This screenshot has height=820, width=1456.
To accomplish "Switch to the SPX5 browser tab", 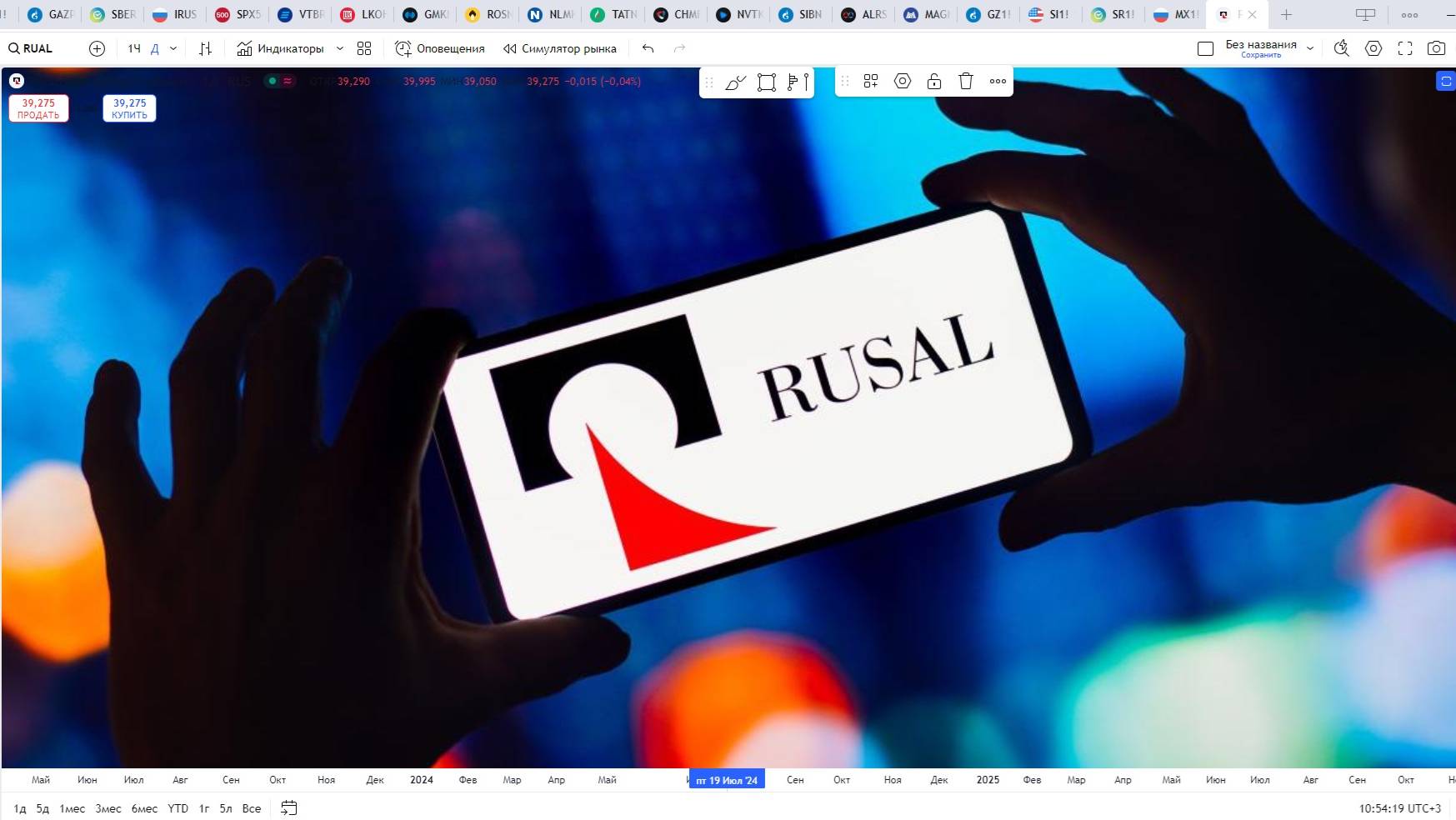I will (x=238, y=14).
